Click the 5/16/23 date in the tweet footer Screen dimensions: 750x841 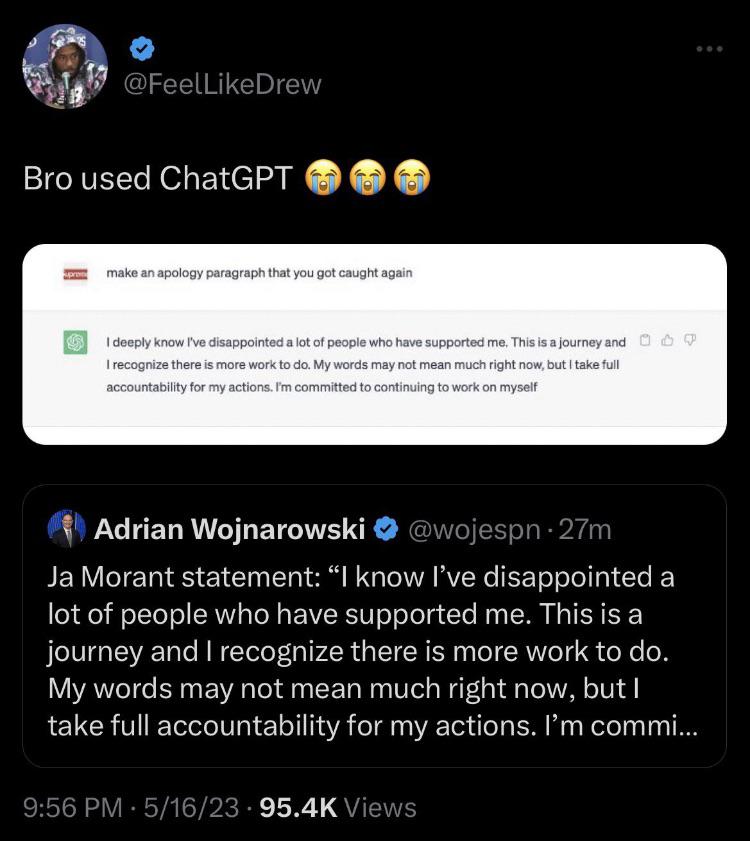tap(193, 807)
